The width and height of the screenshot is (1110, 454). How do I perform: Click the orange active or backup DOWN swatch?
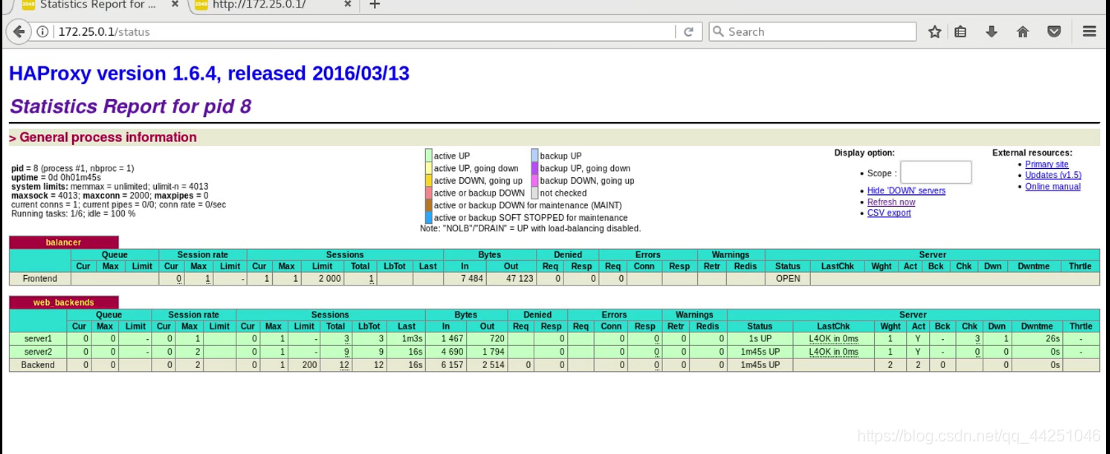[428, 192]
